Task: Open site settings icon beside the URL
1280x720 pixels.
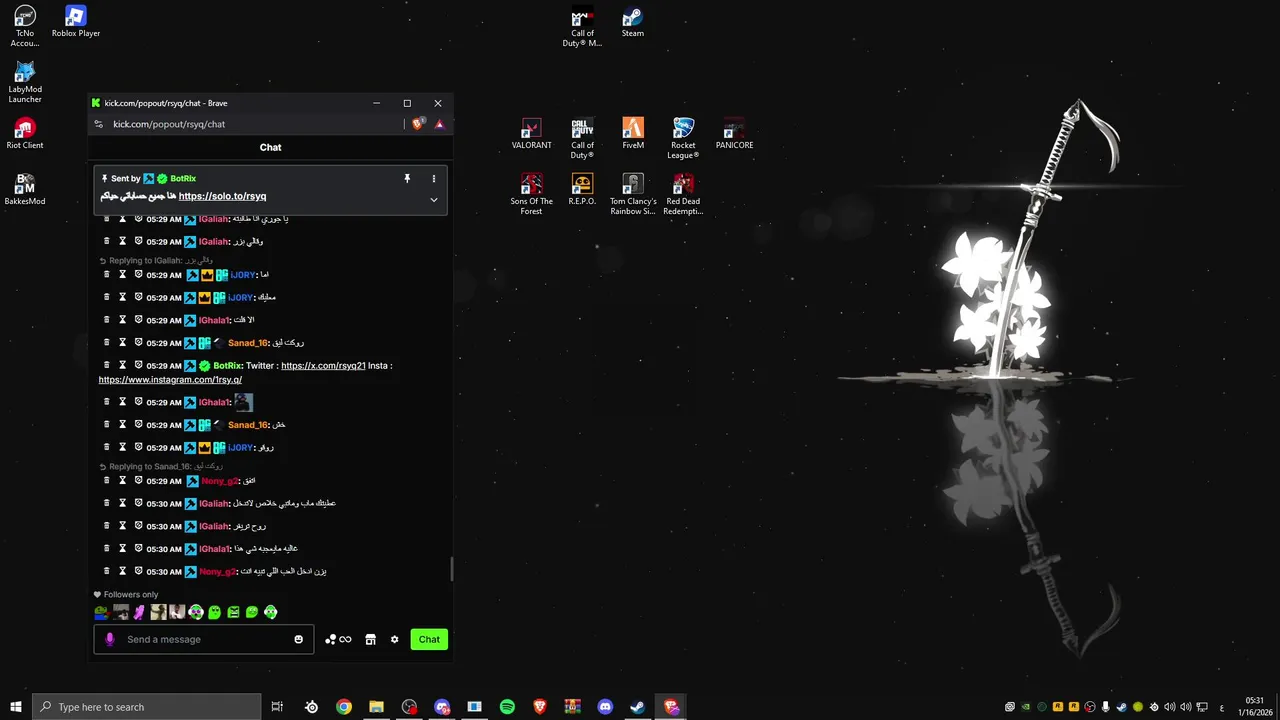Action: tap(98, 124)
